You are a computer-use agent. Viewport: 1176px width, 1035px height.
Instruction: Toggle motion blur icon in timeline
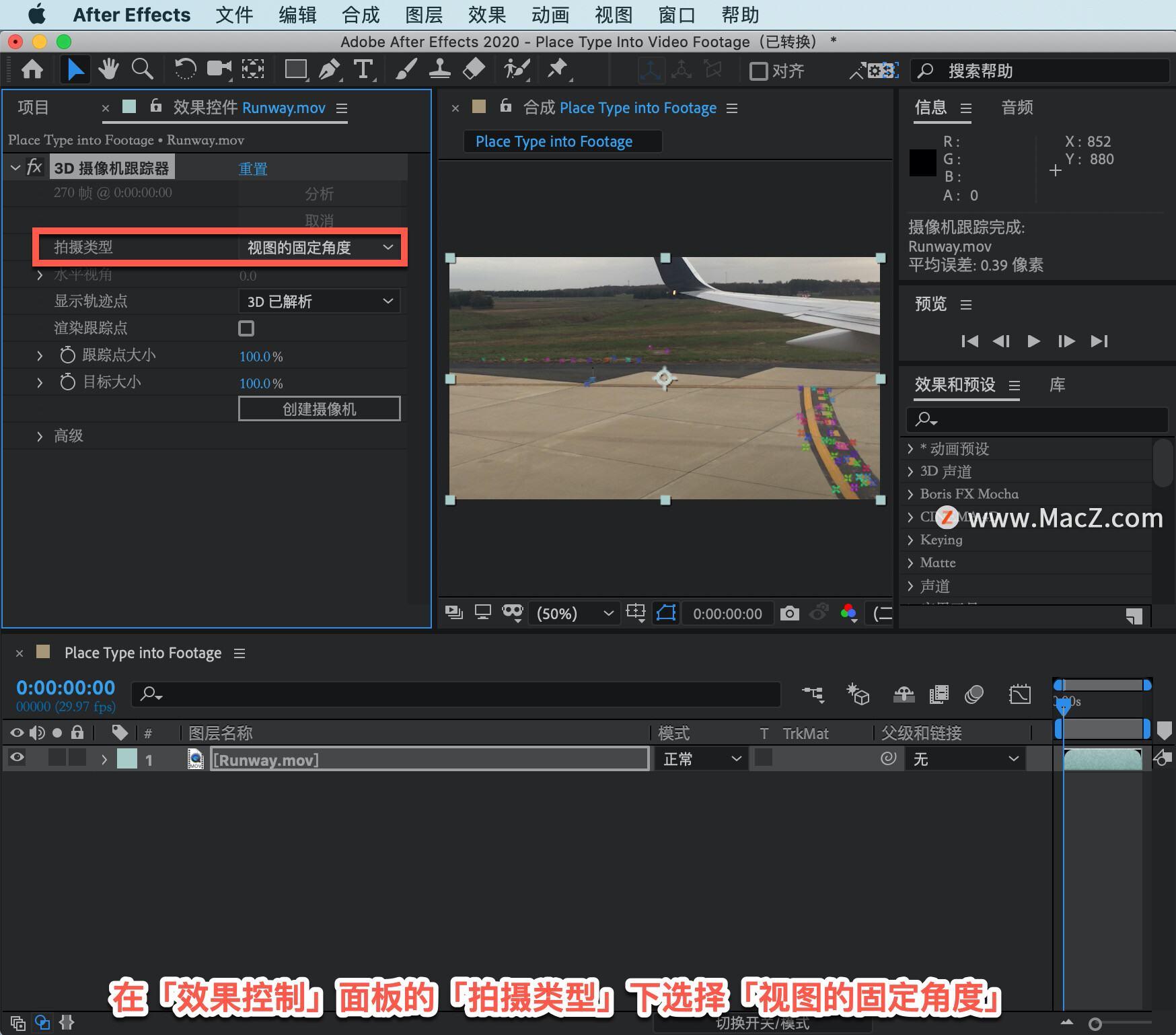pos(973,694)
